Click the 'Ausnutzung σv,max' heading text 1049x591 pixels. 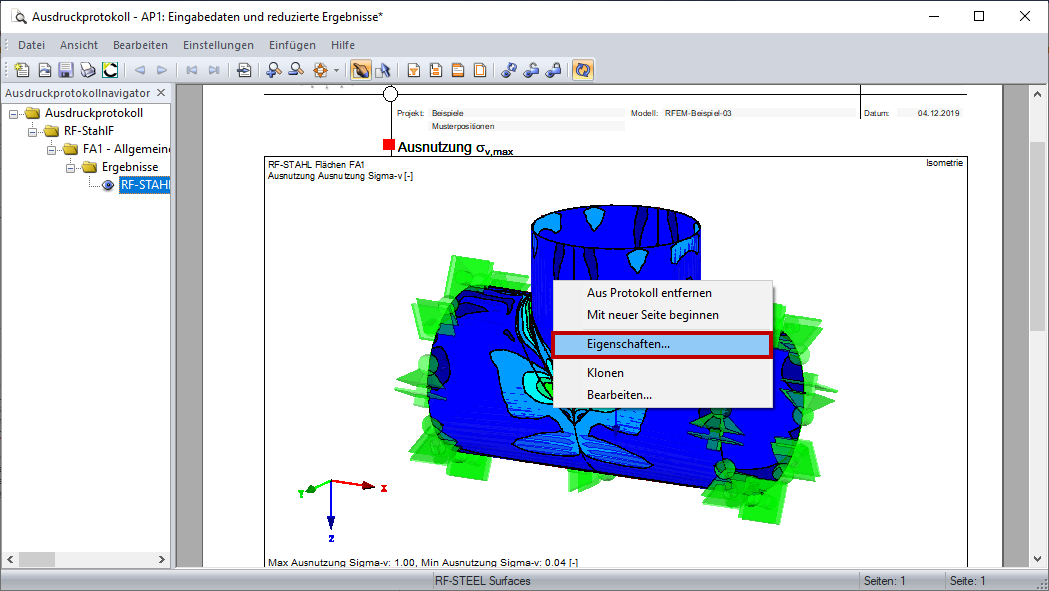pos(455,148)
